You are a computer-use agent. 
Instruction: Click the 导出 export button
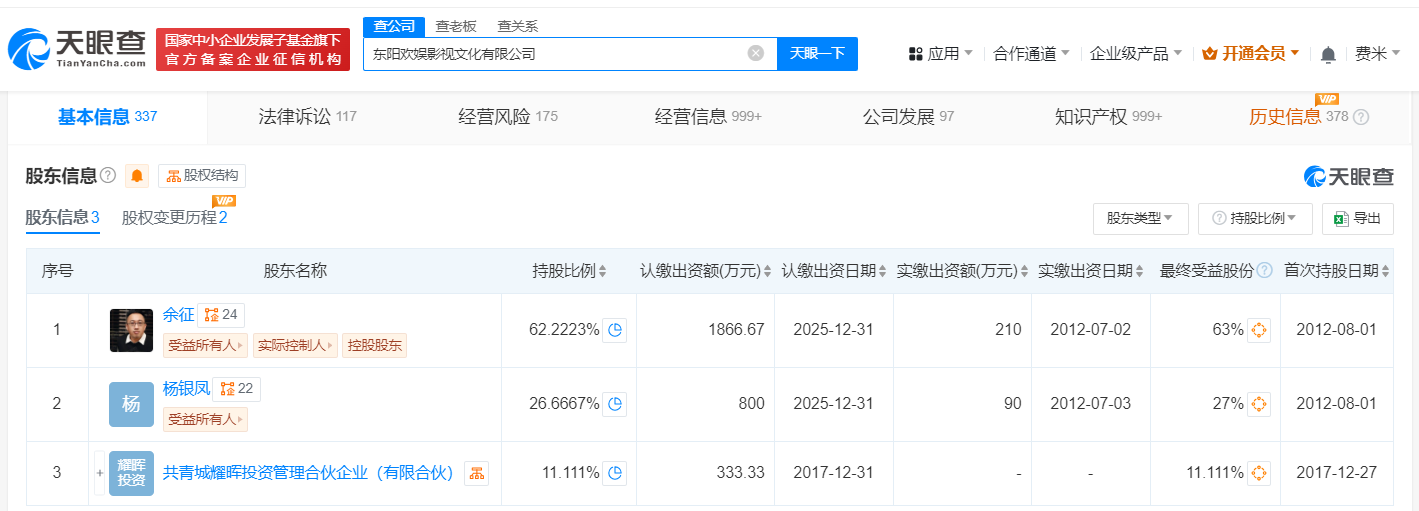(1357, 218)
